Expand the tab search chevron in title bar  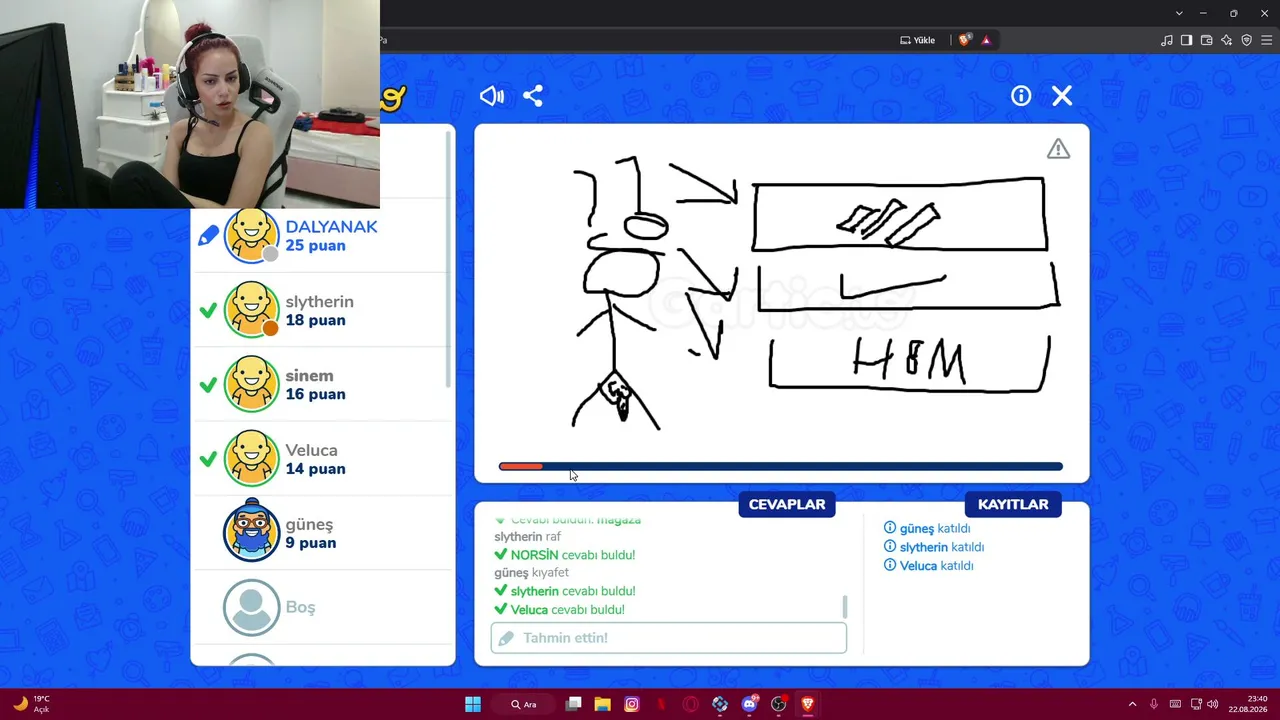[1179, 13]
